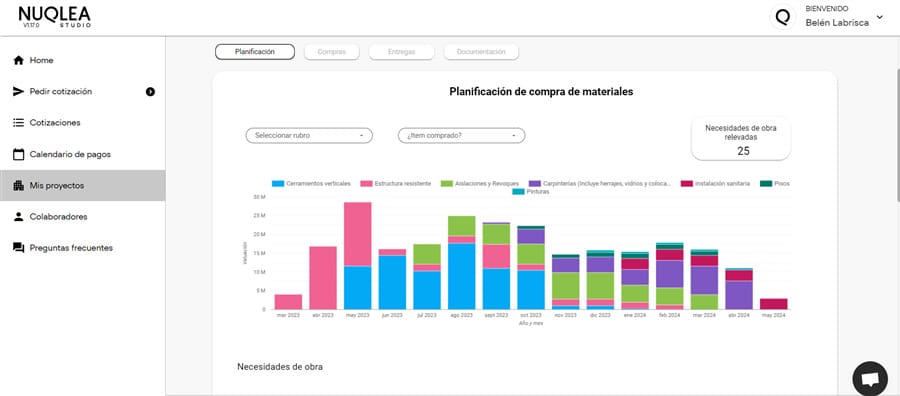Switch to the Compras tab

coord(332,52)
